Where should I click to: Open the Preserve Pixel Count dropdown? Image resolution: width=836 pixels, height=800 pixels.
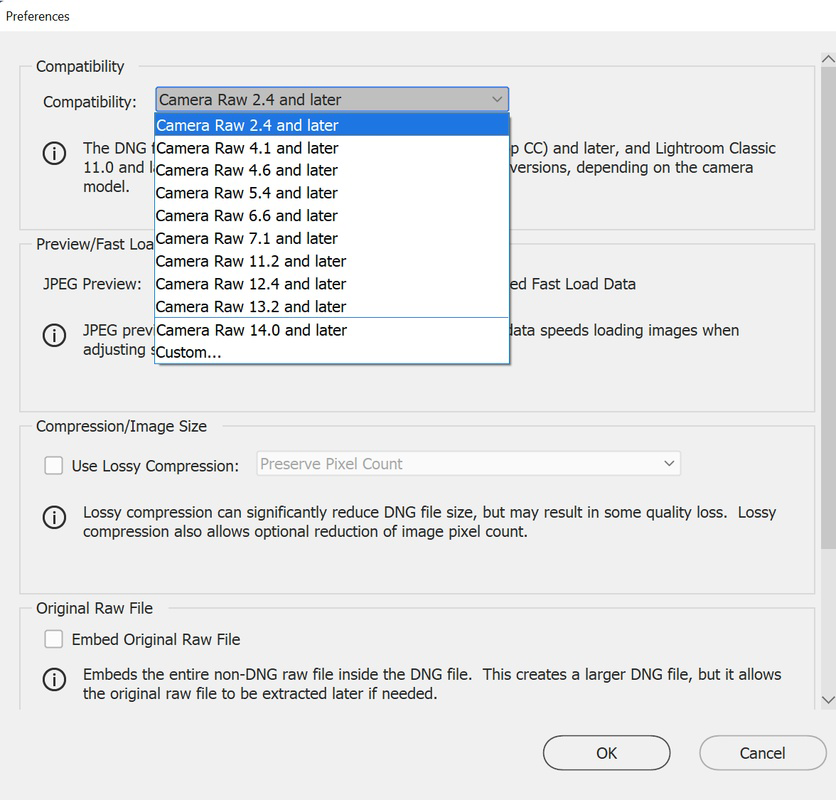[x=468, y=463]
